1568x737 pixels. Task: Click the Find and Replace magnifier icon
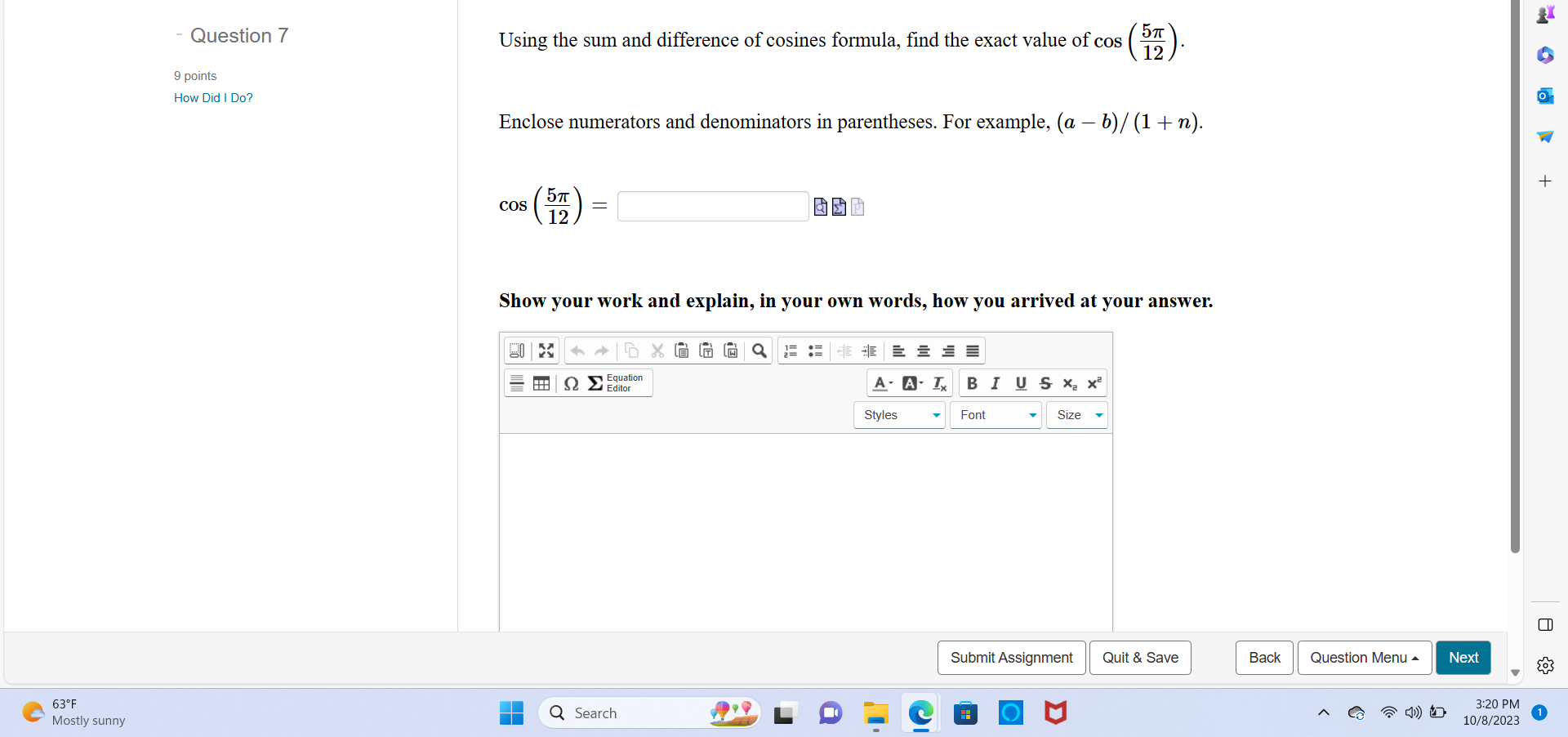[759, 351]
